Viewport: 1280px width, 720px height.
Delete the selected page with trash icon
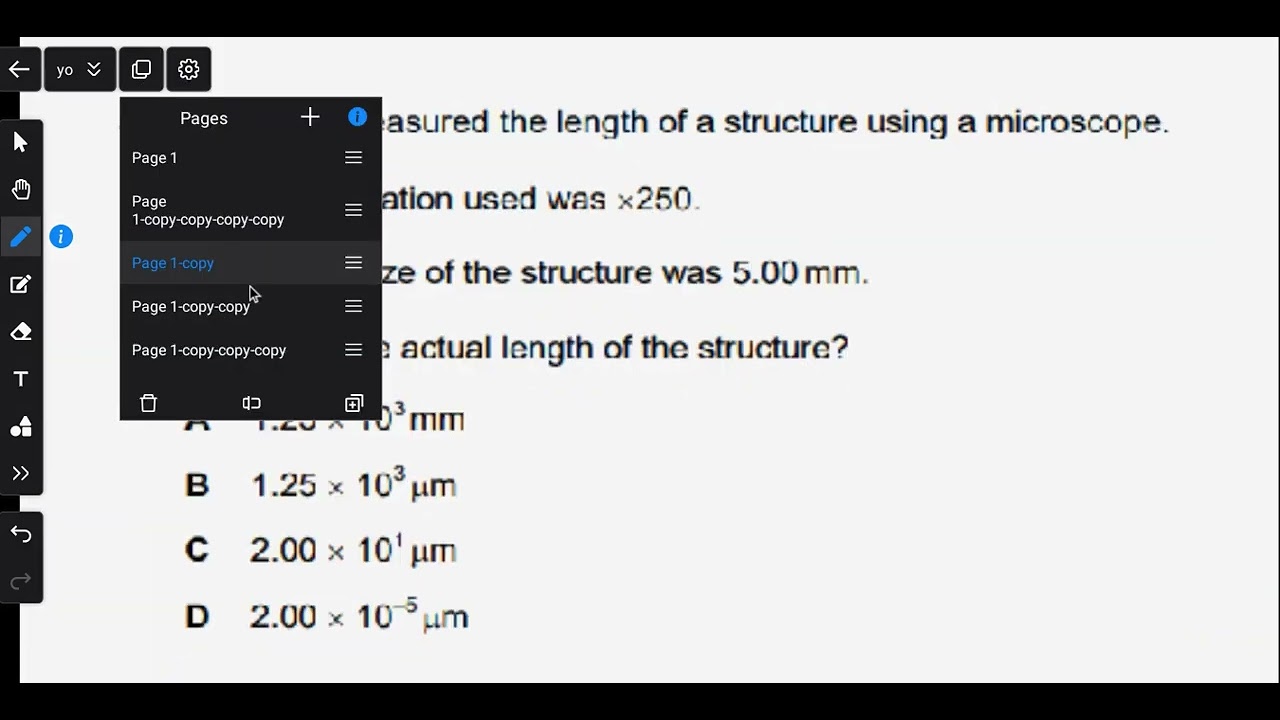[149, 403]
